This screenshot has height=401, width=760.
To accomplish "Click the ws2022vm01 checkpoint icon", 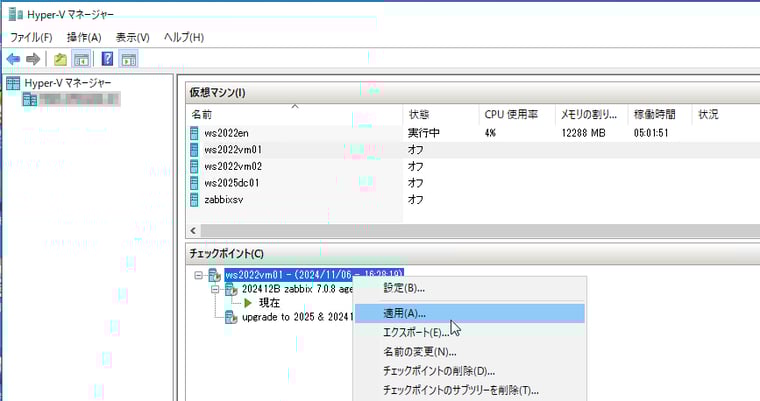I will click(x=215, y=275).
